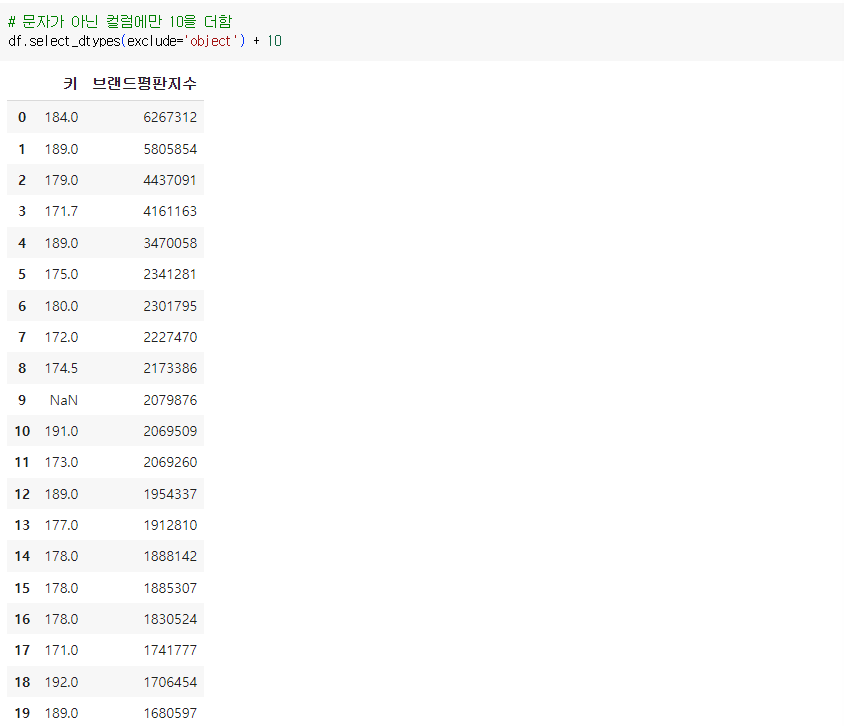844x726 pixels.
Task: Click cell 177.0 in row 13
Action: 61,525
